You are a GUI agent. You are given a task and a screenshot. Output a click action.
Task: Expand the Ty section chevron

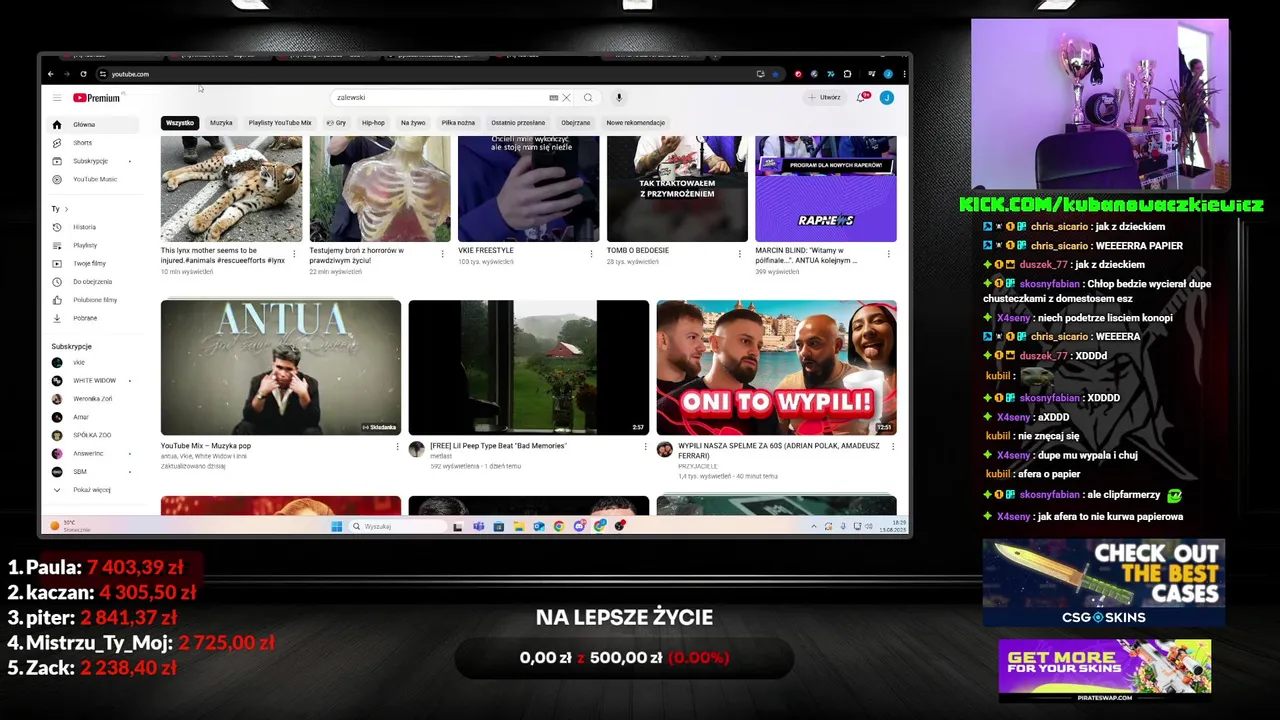point(66,209)
